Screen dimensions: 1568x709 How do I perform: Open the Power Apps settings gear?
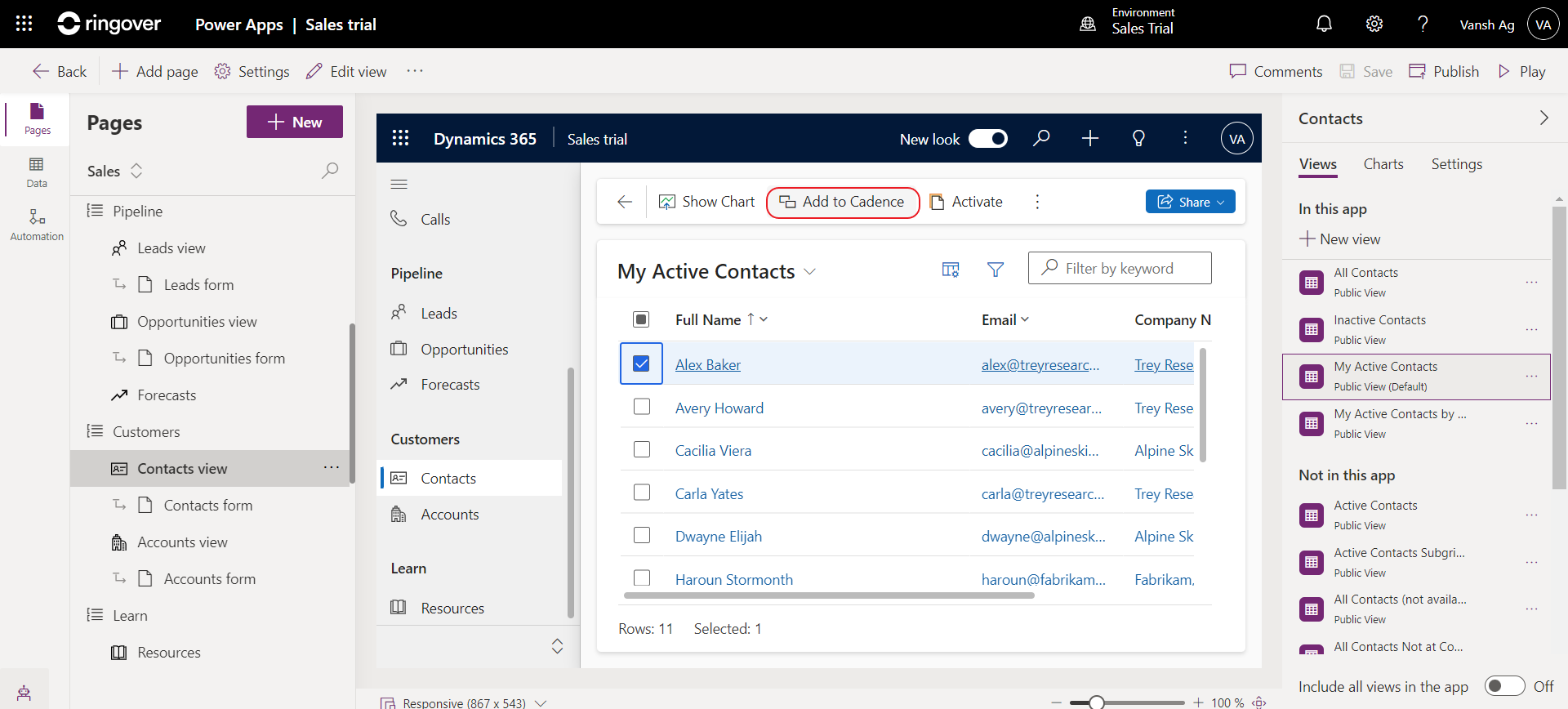1374,24
